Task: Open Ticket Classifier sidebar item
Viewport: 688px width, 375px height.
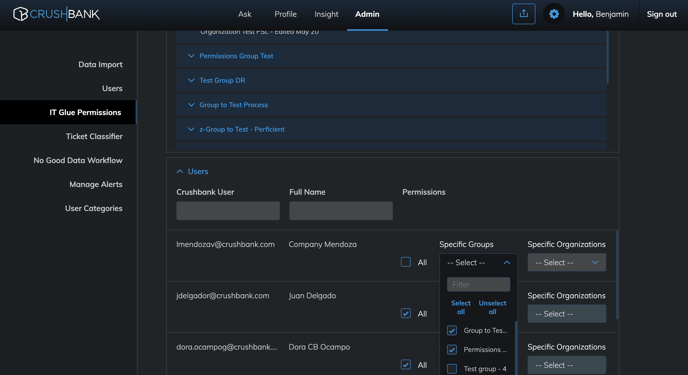Action: [x=94, y=136]
